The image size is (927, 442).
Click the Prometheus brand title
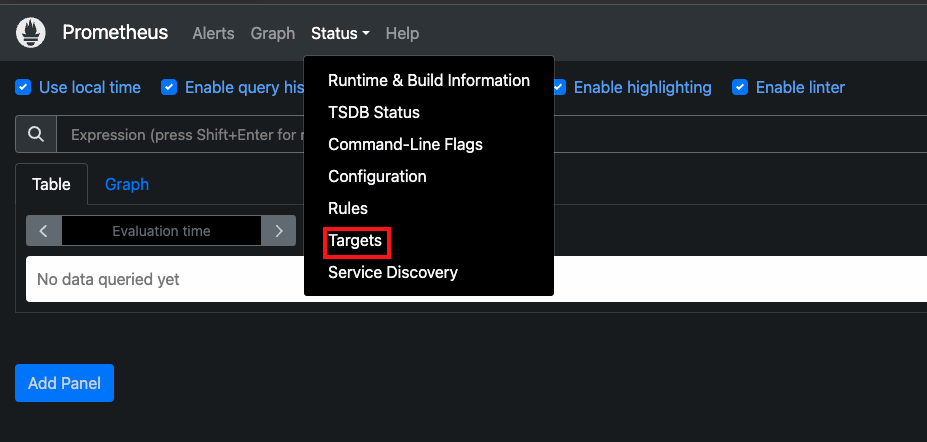click(115, 32)
